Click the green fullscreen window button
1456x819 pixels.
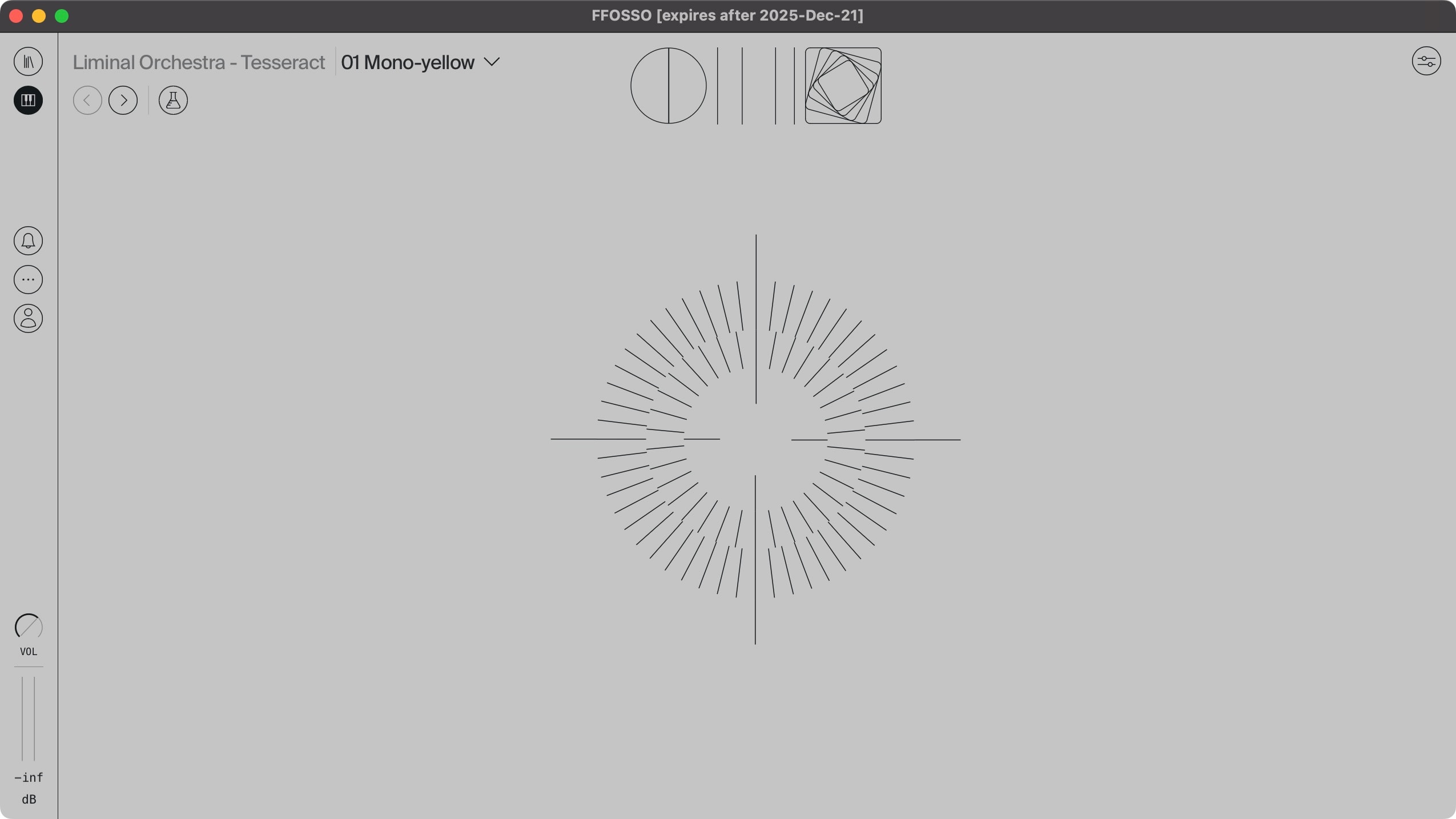pos(62,16)
